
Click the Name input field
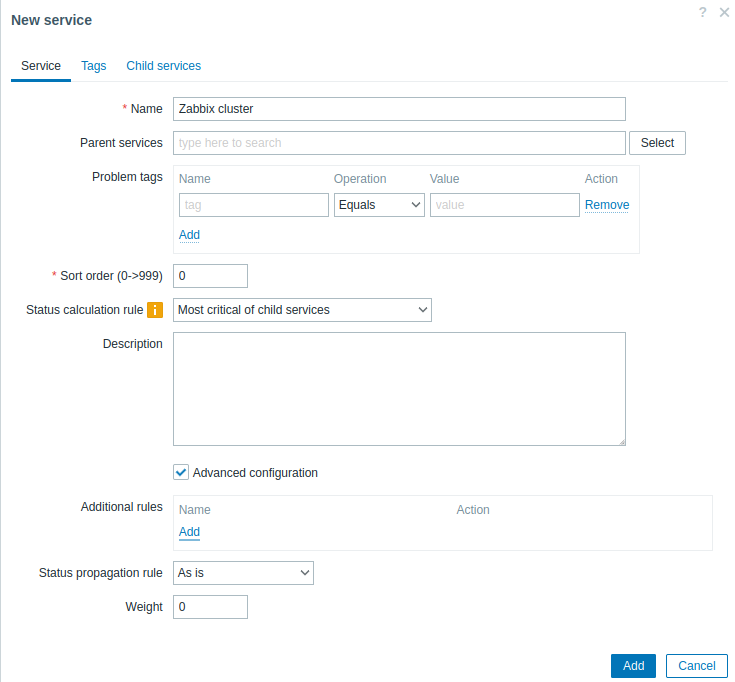pos(399,109)
